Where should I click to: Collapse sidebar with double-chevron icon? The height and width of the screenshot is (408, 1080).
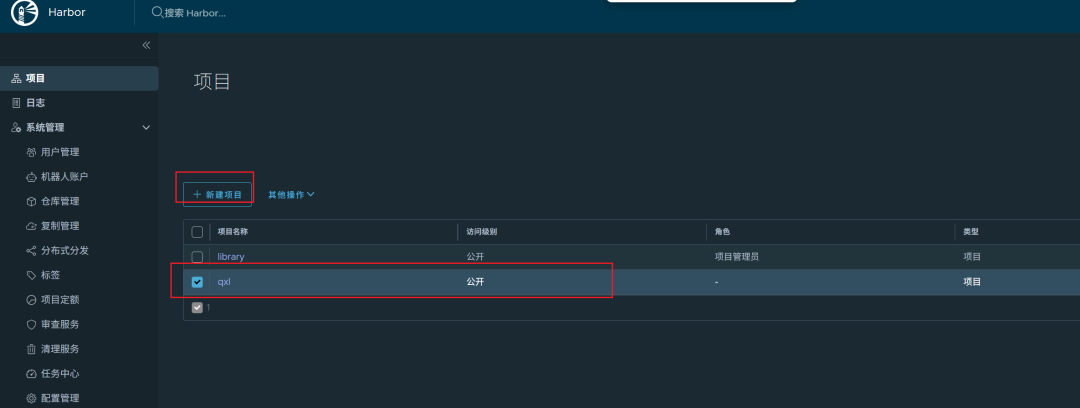(x=146, y=45)
